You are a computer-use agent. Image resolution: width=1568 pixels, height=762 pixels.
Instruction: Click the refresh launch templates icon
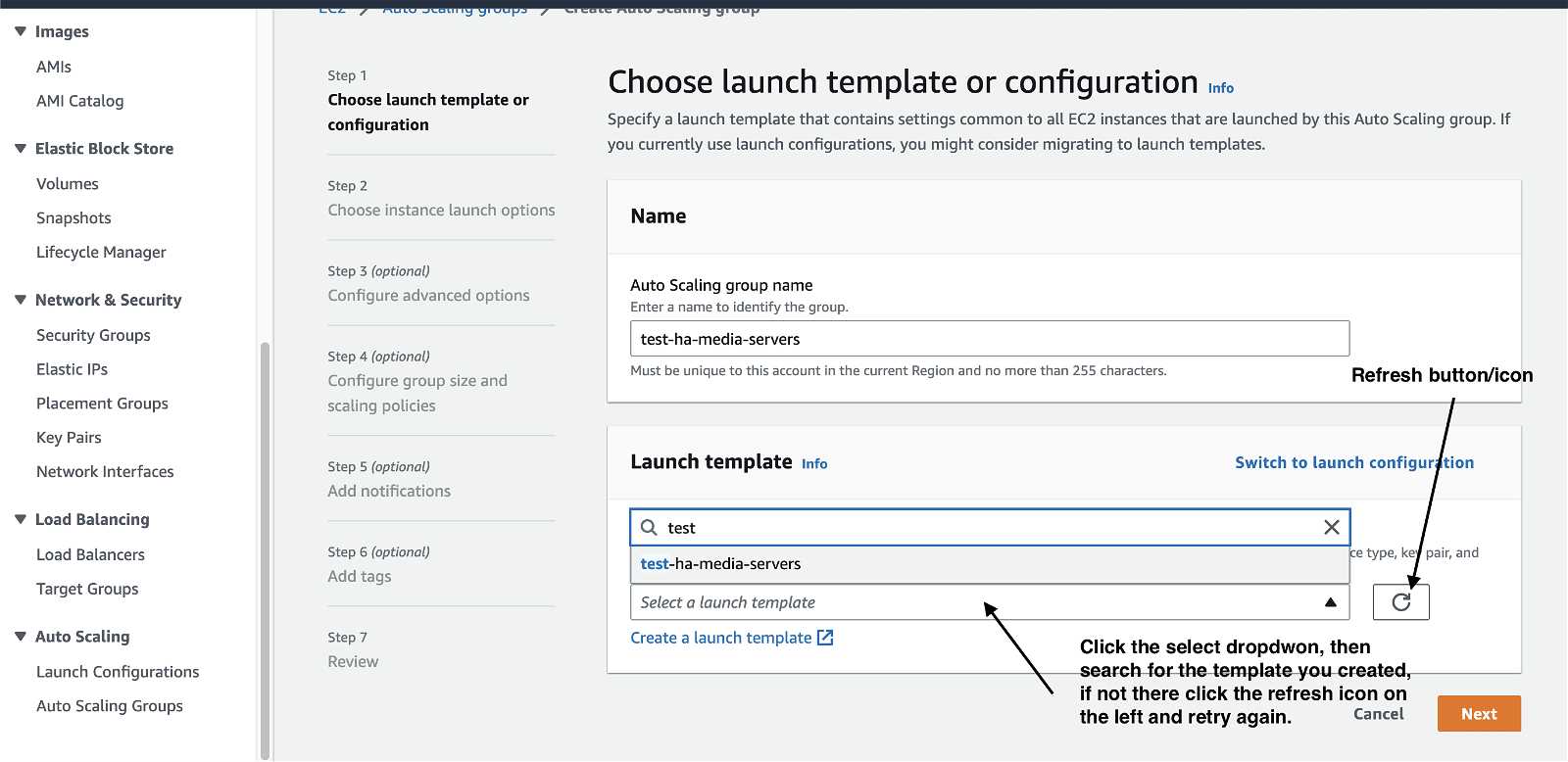(x=1400, y=602)
